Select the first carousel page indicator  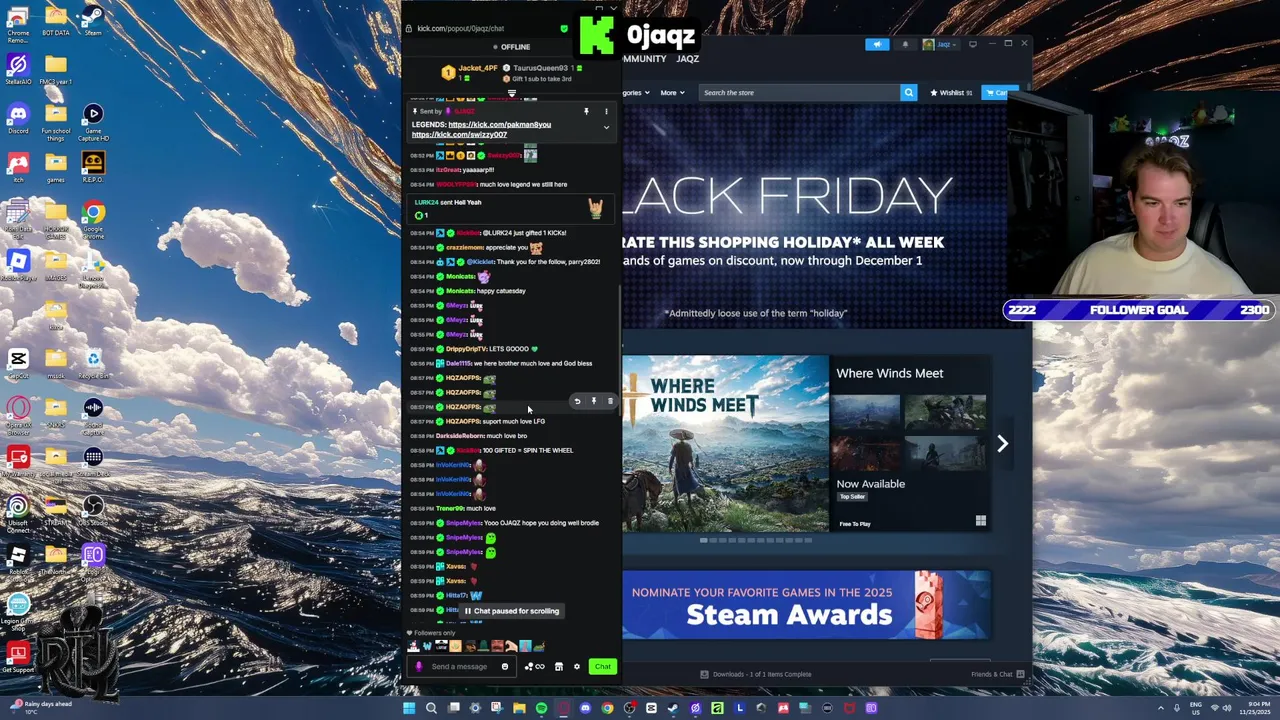pos(703,541)
